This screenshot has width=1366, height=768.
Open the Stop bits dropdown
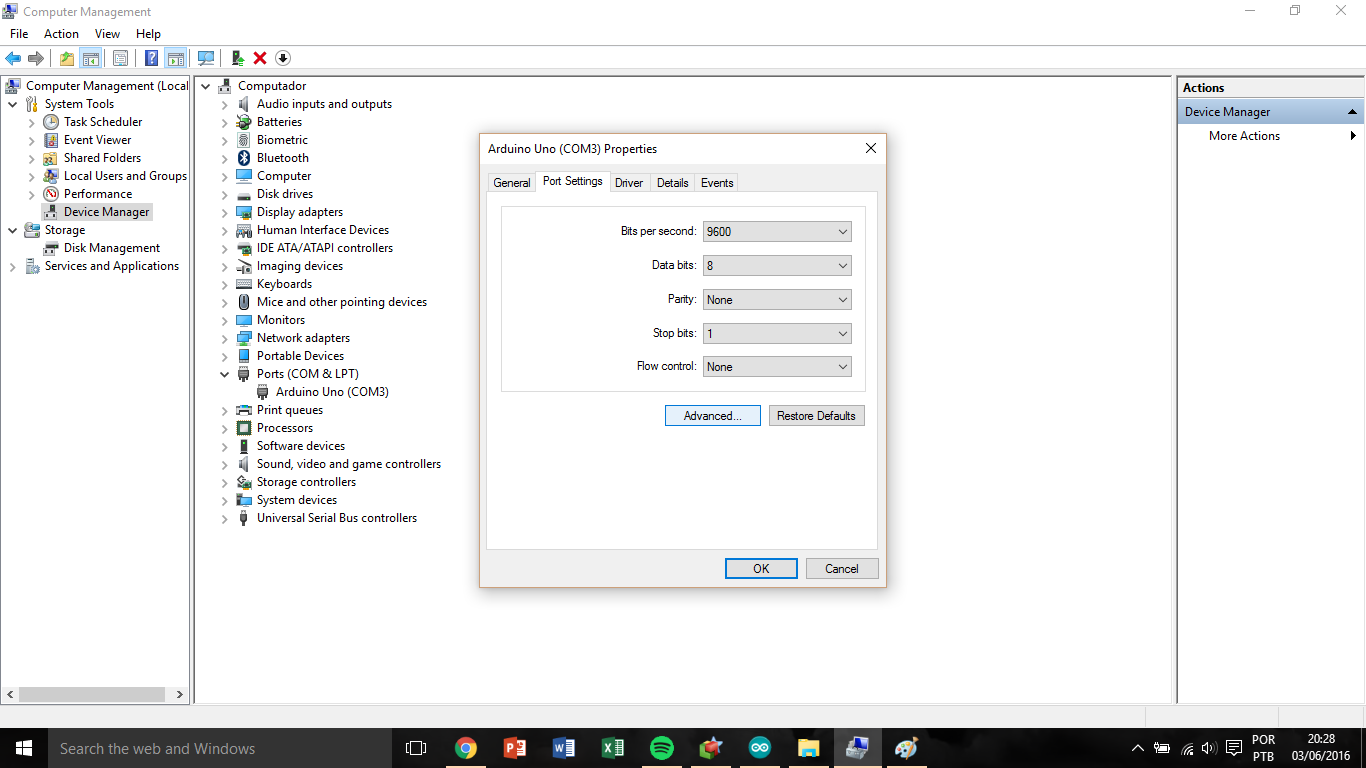point(777,334)
